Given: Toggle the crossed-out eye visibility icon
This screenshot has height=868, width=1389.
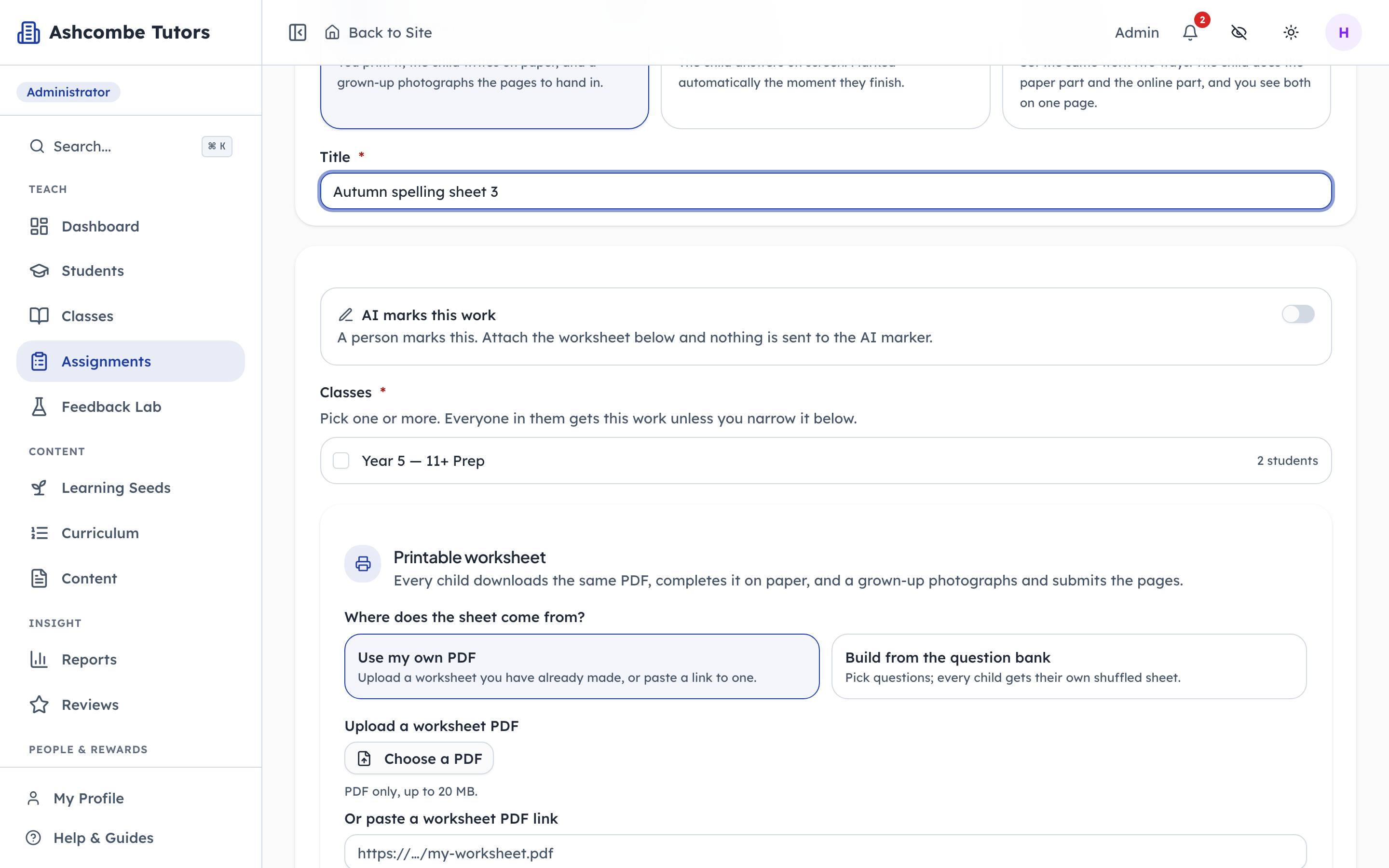Looking at the screenshot, I should tap(1239, 32).
